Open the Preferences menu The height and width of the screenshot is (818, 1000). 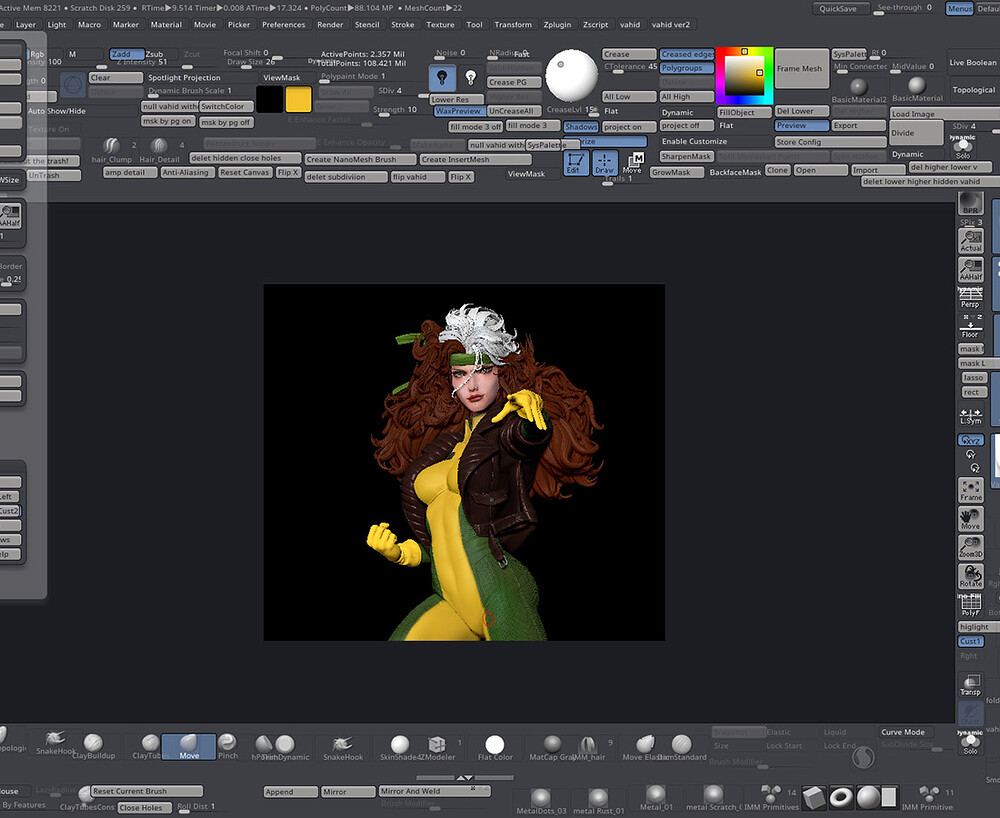pyautogui.click(x=284, y=24)
